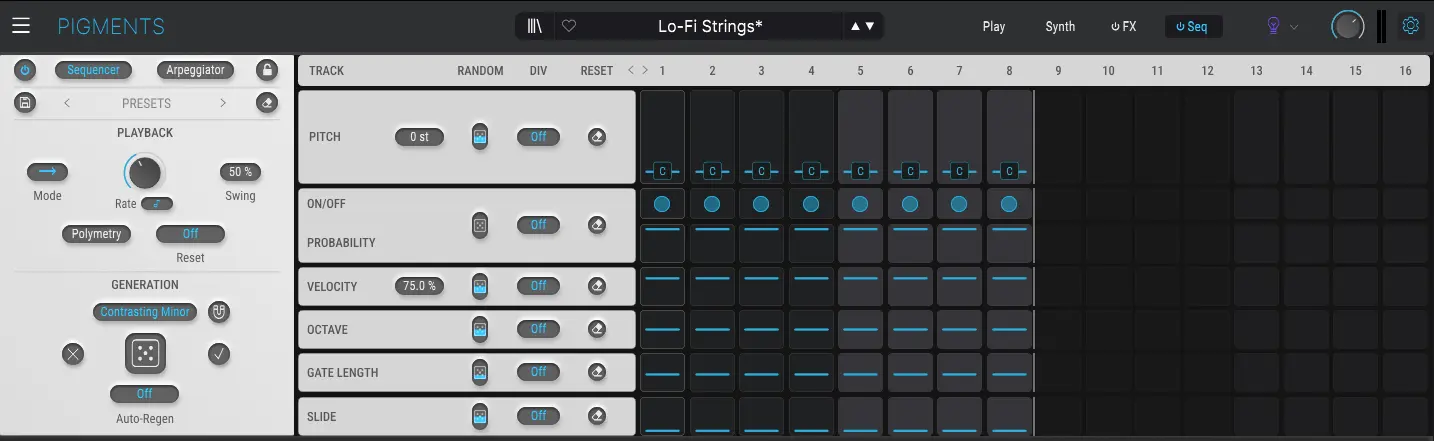Screen dimensions: 1434x441
Task: Open settings with the gear icon
Action: click(1411, 27)
